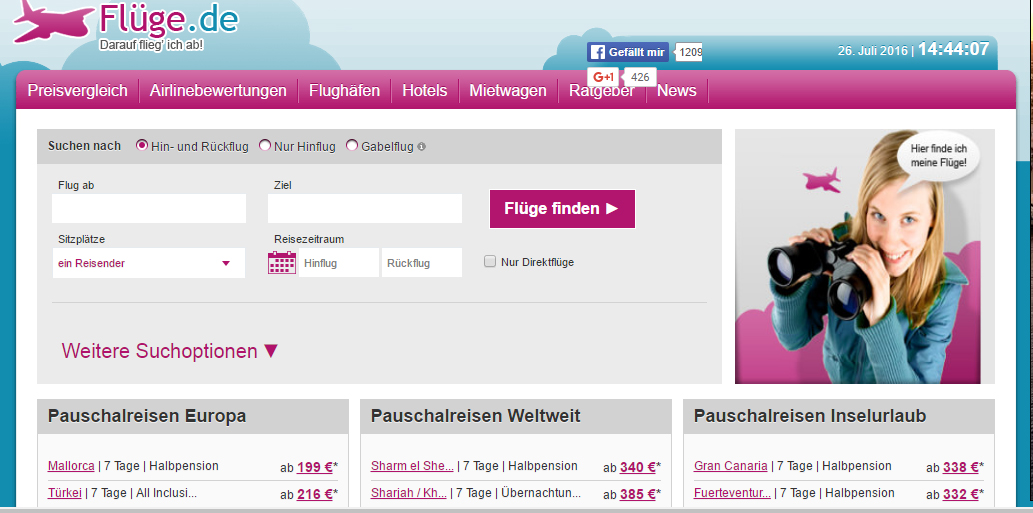Image resolution: width=1033 pixels, height=513 pixels.
Task: Click the Ziel destination input field
Action: point(365,209)
